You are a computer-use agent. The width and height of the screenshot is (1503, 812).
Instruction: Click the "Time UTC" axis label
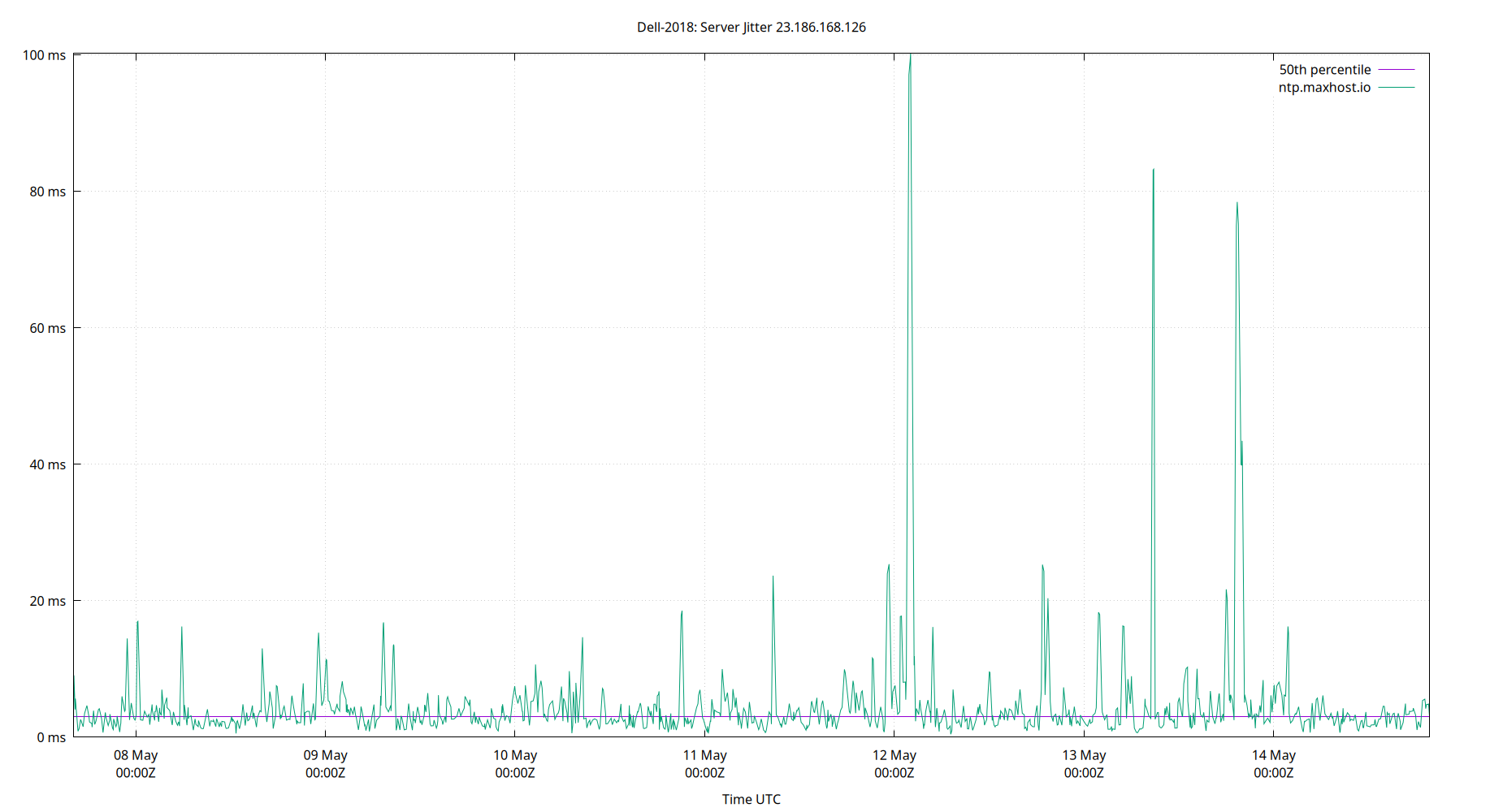click(x=751, y=799)
